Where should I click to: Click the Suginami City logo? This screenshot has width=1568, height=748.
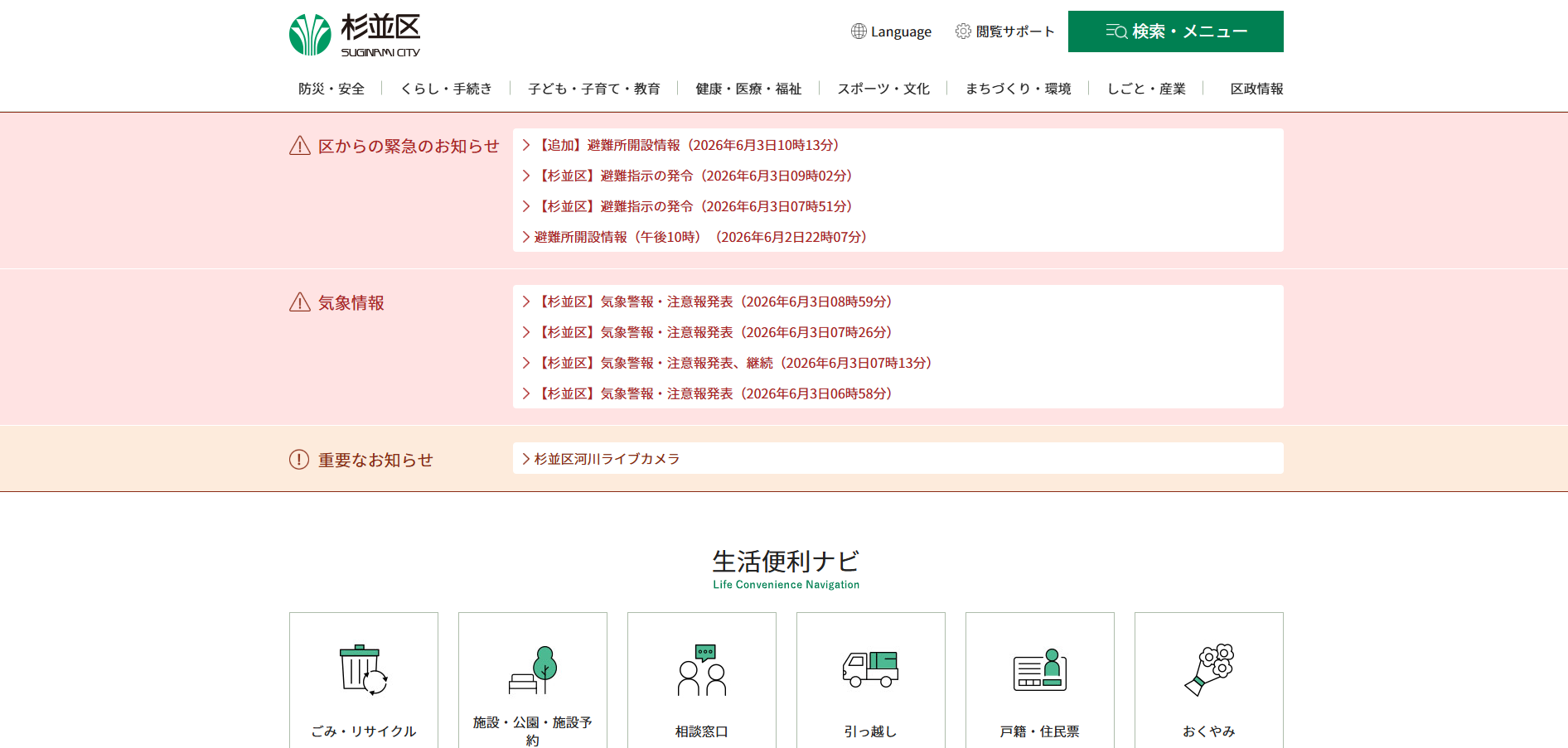[x=355, y=35]
